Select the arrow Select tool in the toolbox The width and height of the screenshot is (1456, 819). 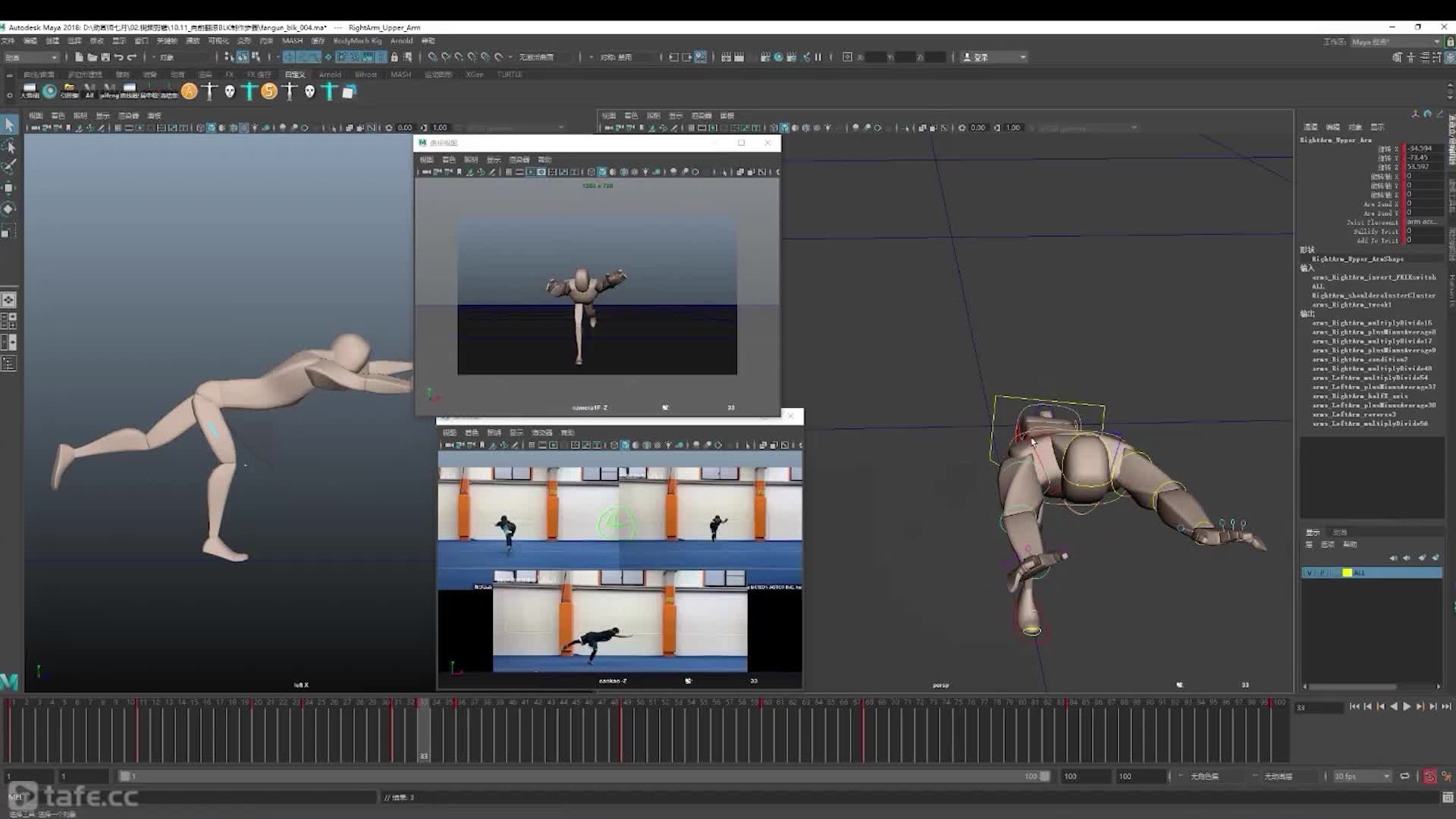point(9,124)
